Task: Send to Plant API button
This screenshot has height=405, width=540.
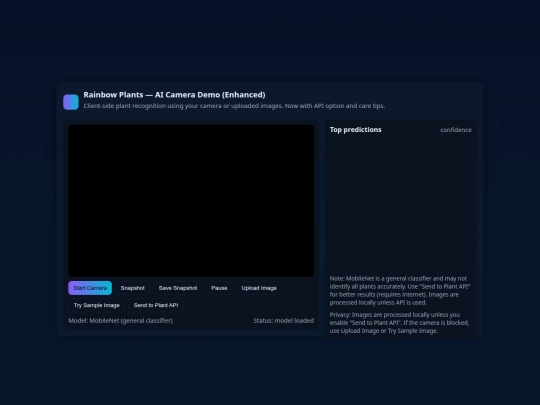Action: coord(156,305)
